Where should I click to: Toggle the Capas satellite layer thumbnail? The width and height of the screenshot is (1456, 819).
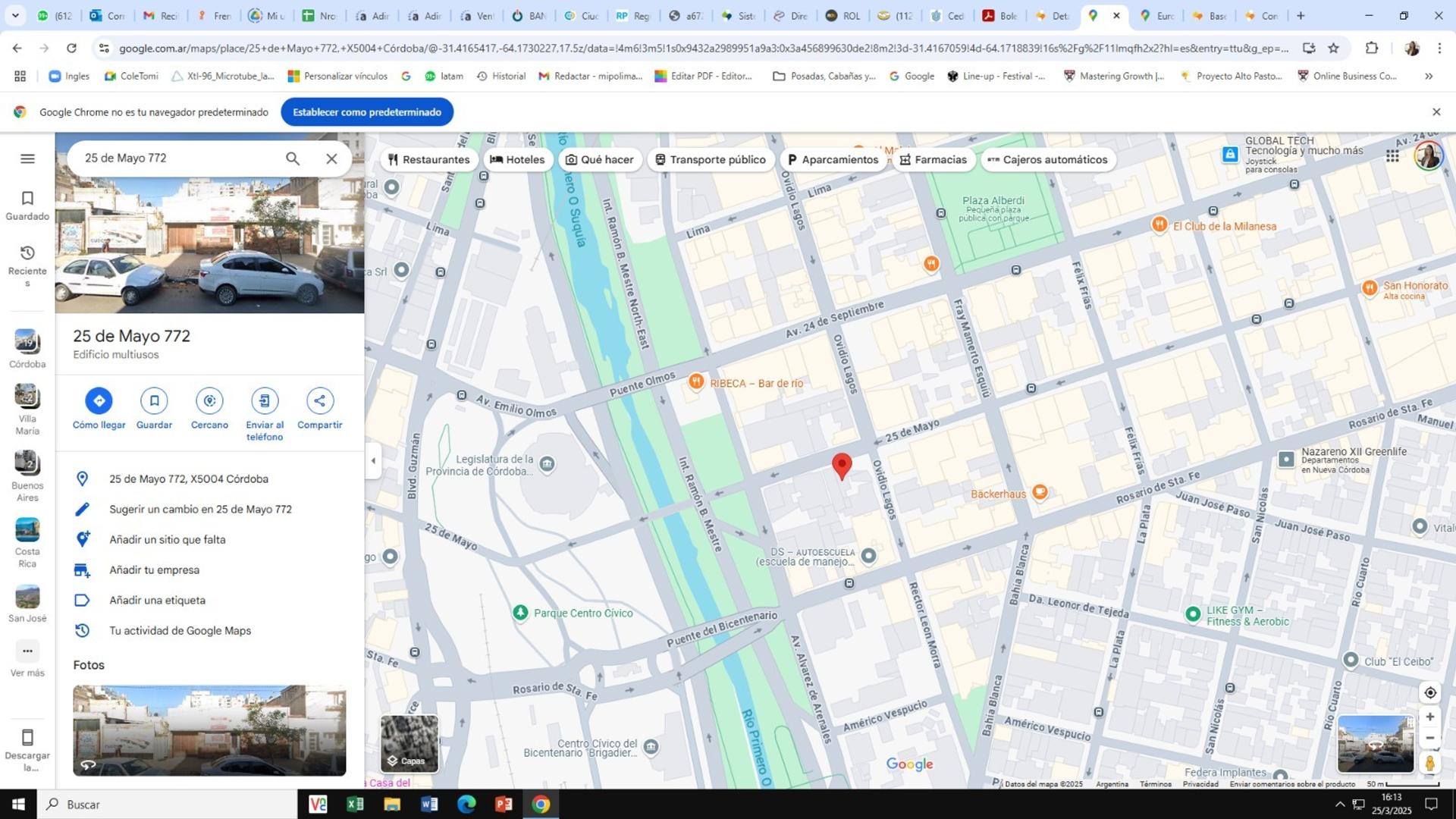(409, 743)
